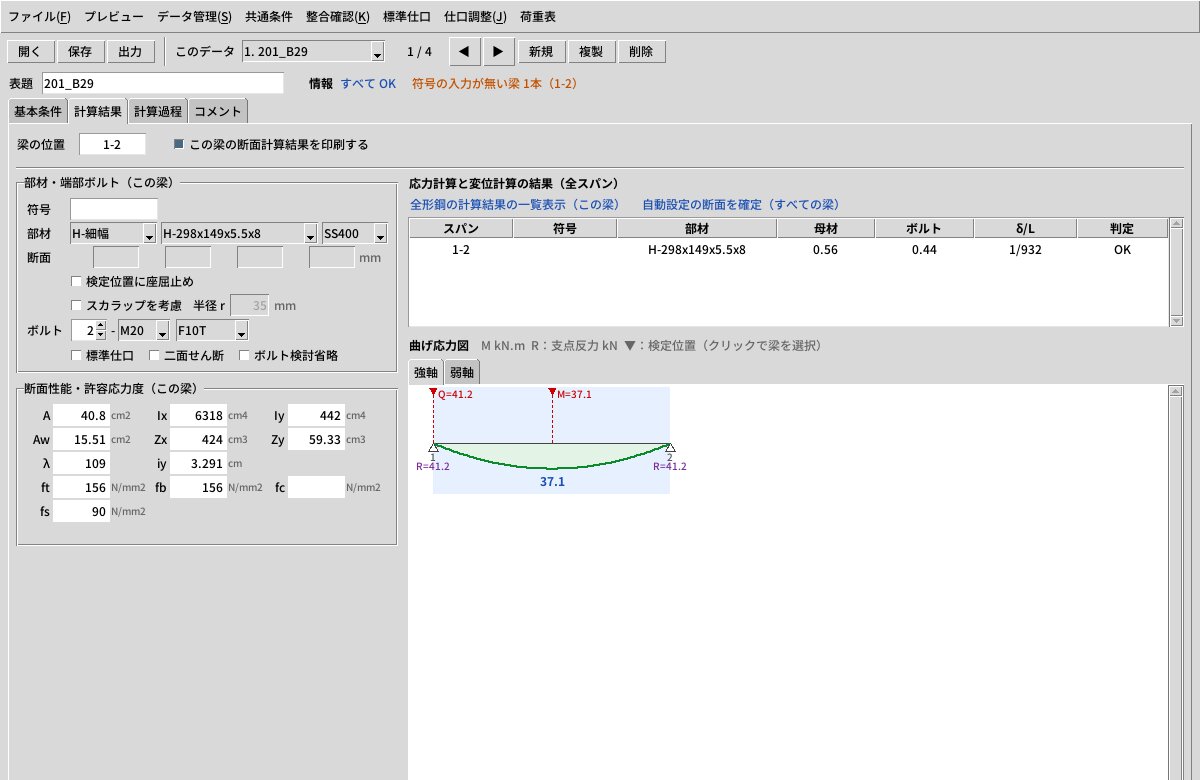The image size is (1200, 780).
Task: Click 符号の入力が無い梁 1本 warning
Action: [x=494, y=84]
